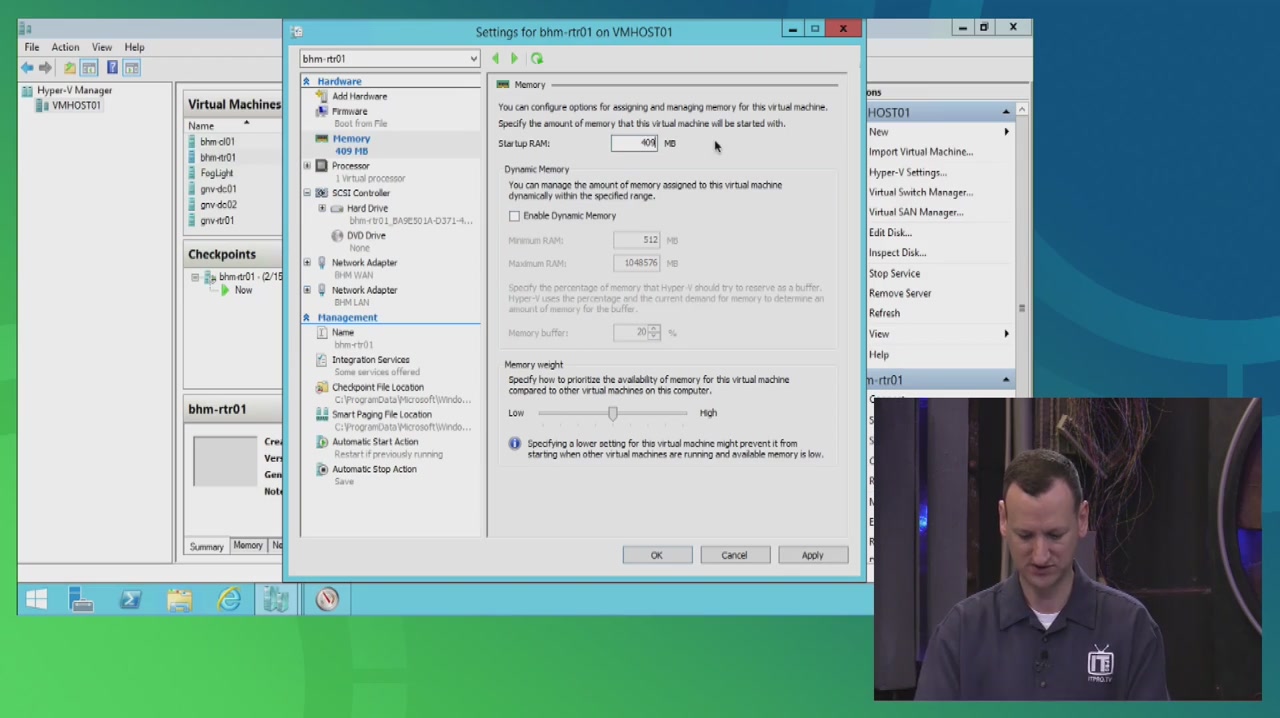This screenshot has height=718, width=1280.
Task: Click the next VM green arrow in Settings
Action: pyautogui.click(x=514, y=59)
